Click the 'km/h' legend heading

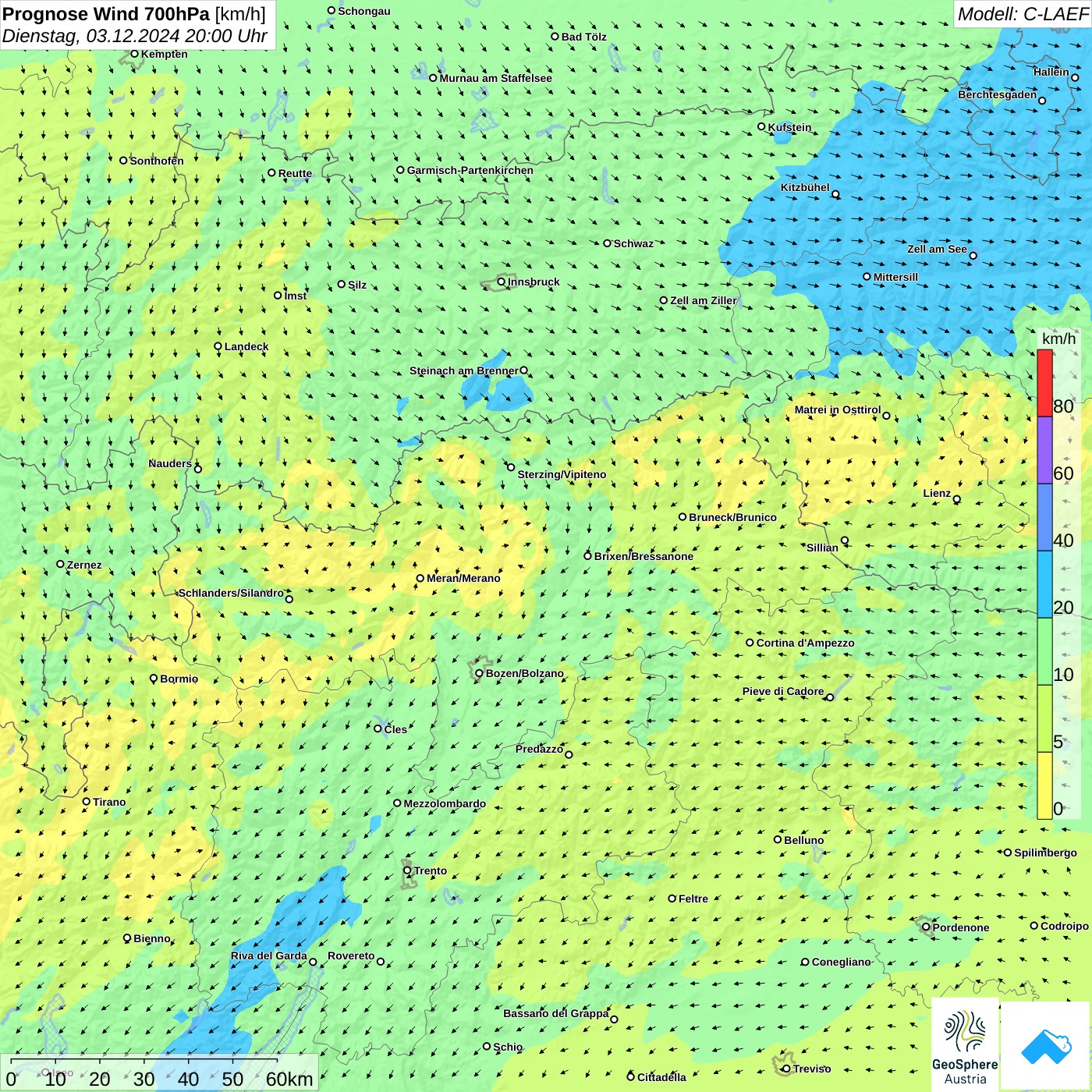click(x=1058, y=339)
